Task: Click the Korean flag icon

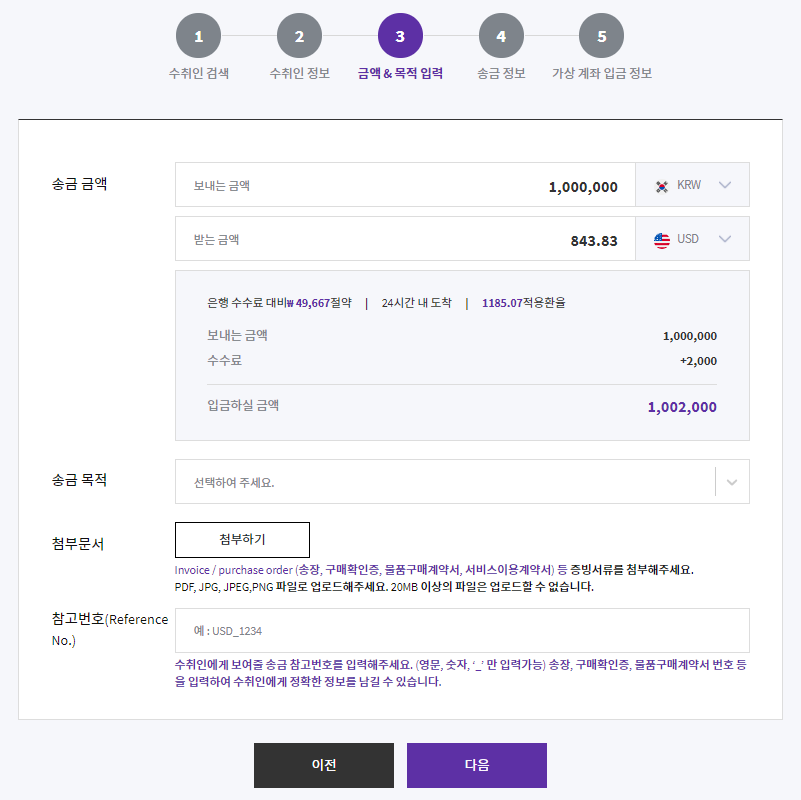Action: click(662, 186)
